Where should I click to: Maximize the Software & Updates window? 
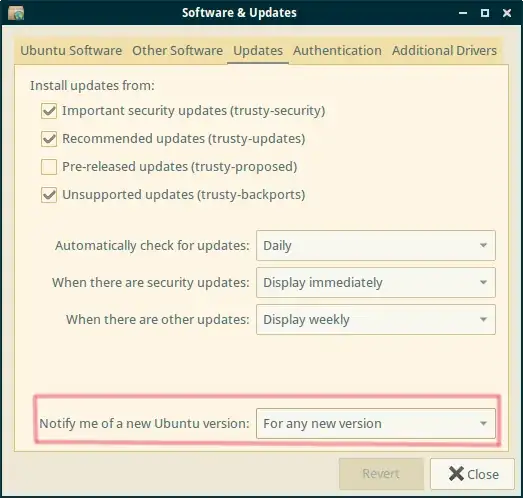coord(485,13)
